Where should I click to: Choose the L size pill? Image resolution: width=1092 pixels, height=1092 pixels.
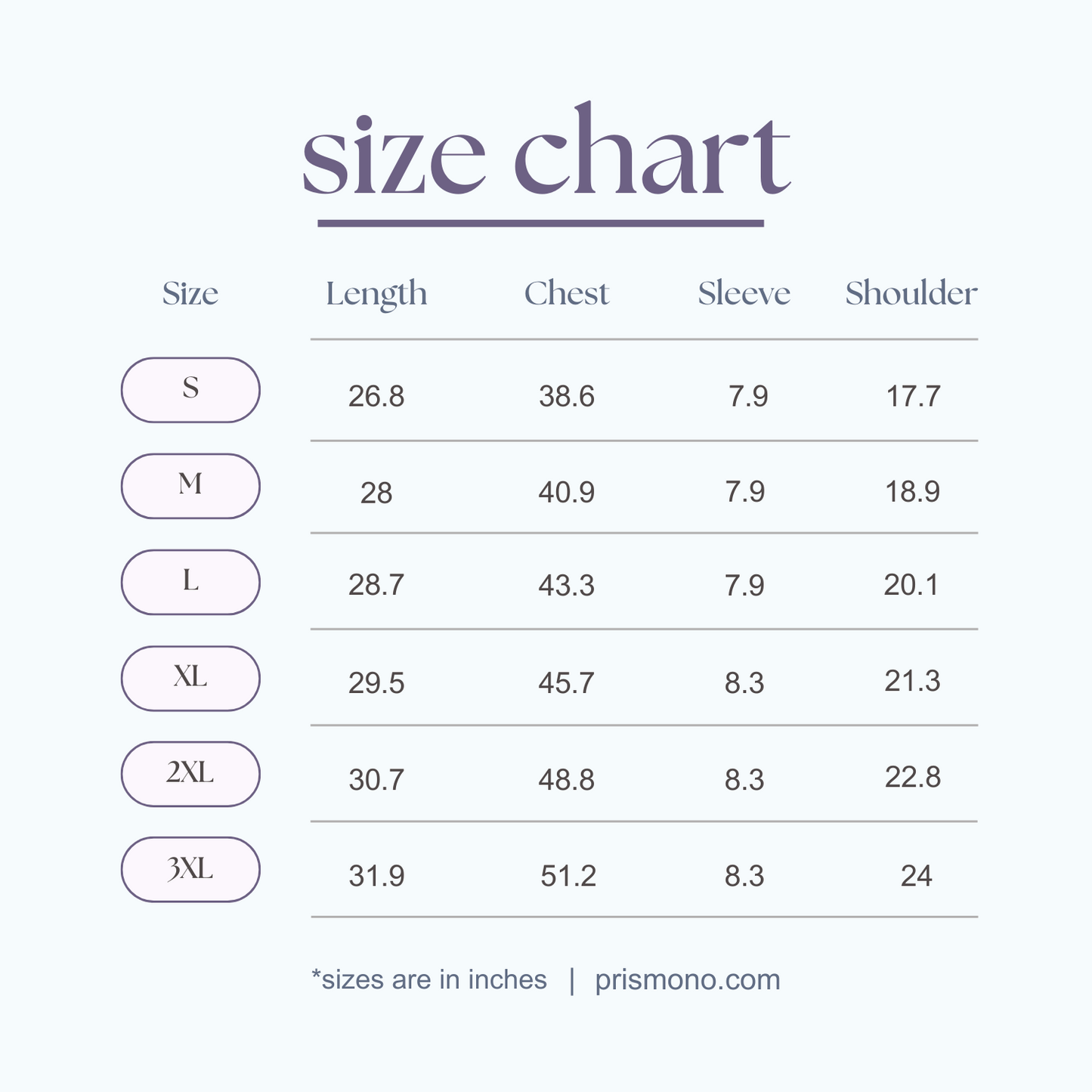click(x=190, y=582)
